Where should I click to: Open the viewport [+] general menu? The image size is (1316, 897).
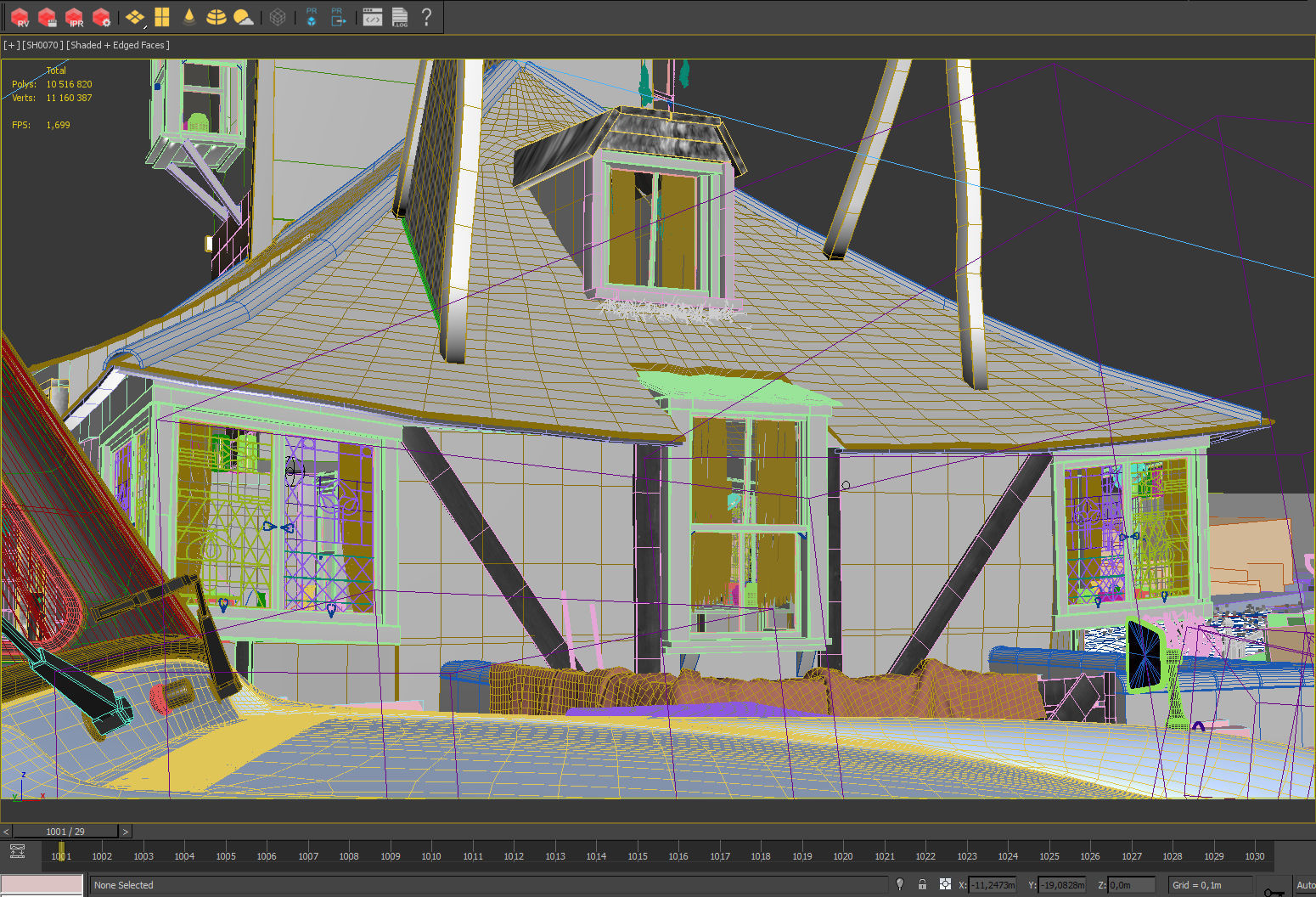click(11, 45)
